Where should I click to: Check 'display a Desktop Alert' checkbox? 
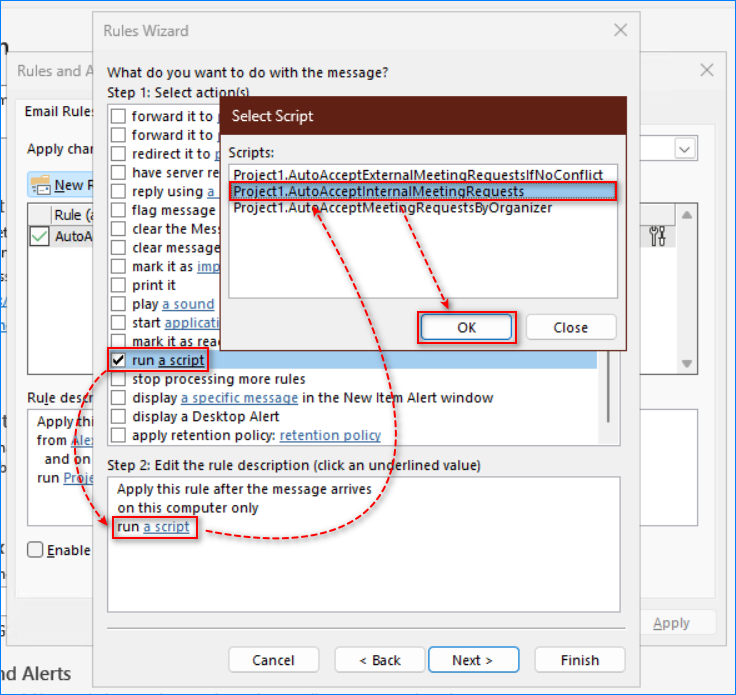118,416
